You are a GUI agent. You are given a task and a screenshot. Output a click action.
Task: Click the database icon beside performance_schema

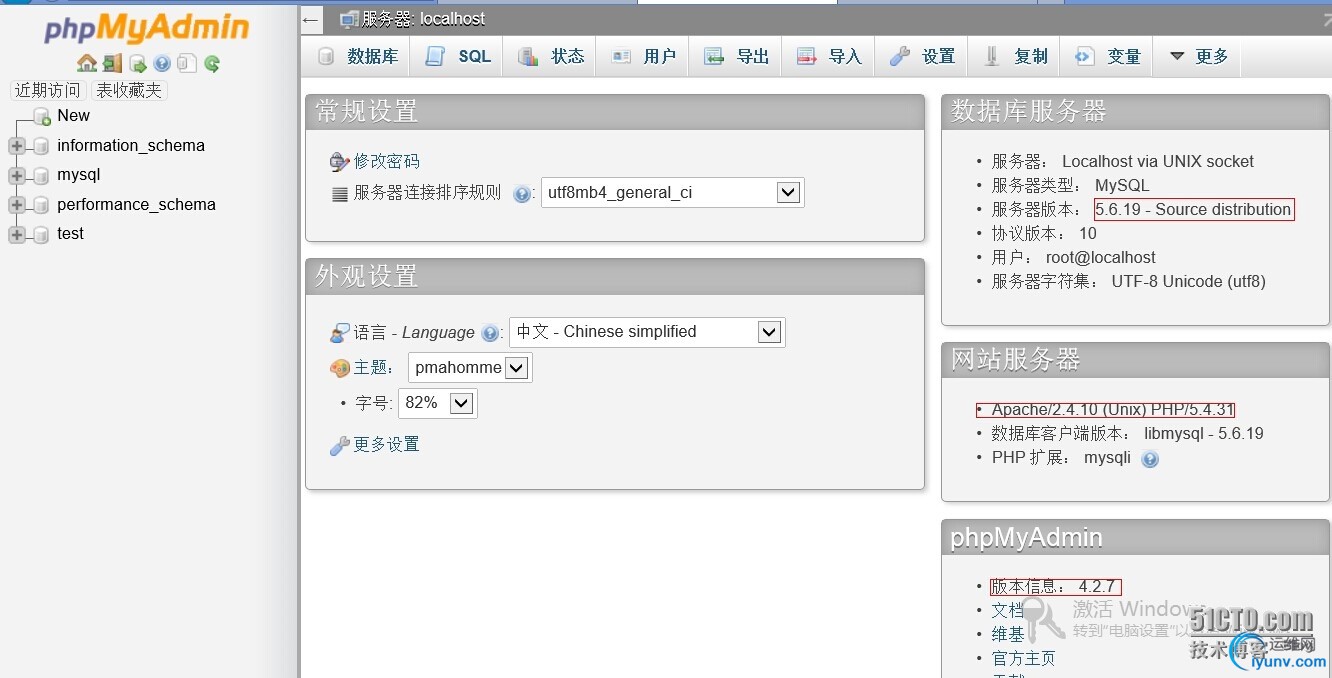tap(41, 205)
